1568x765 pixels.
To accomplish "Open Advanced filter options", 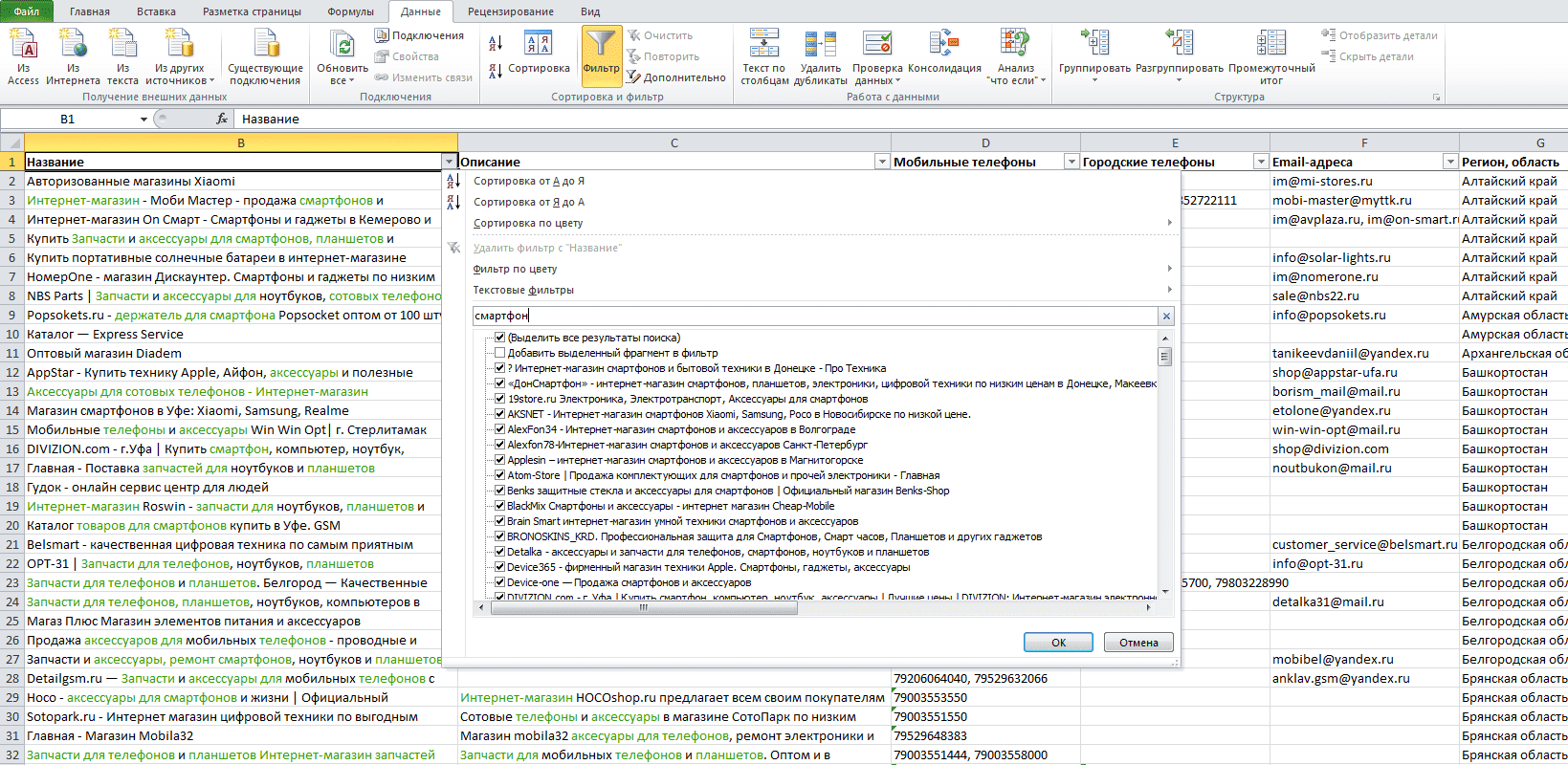I will click(676, 77).
